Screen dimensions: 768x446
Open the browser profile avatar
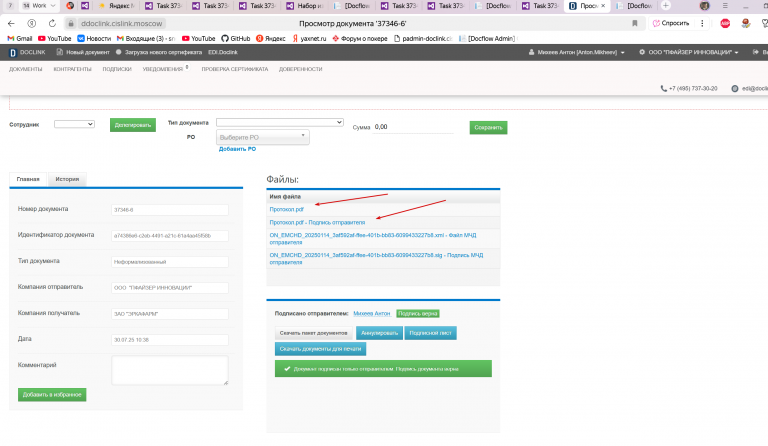click(x=704, y=6)
